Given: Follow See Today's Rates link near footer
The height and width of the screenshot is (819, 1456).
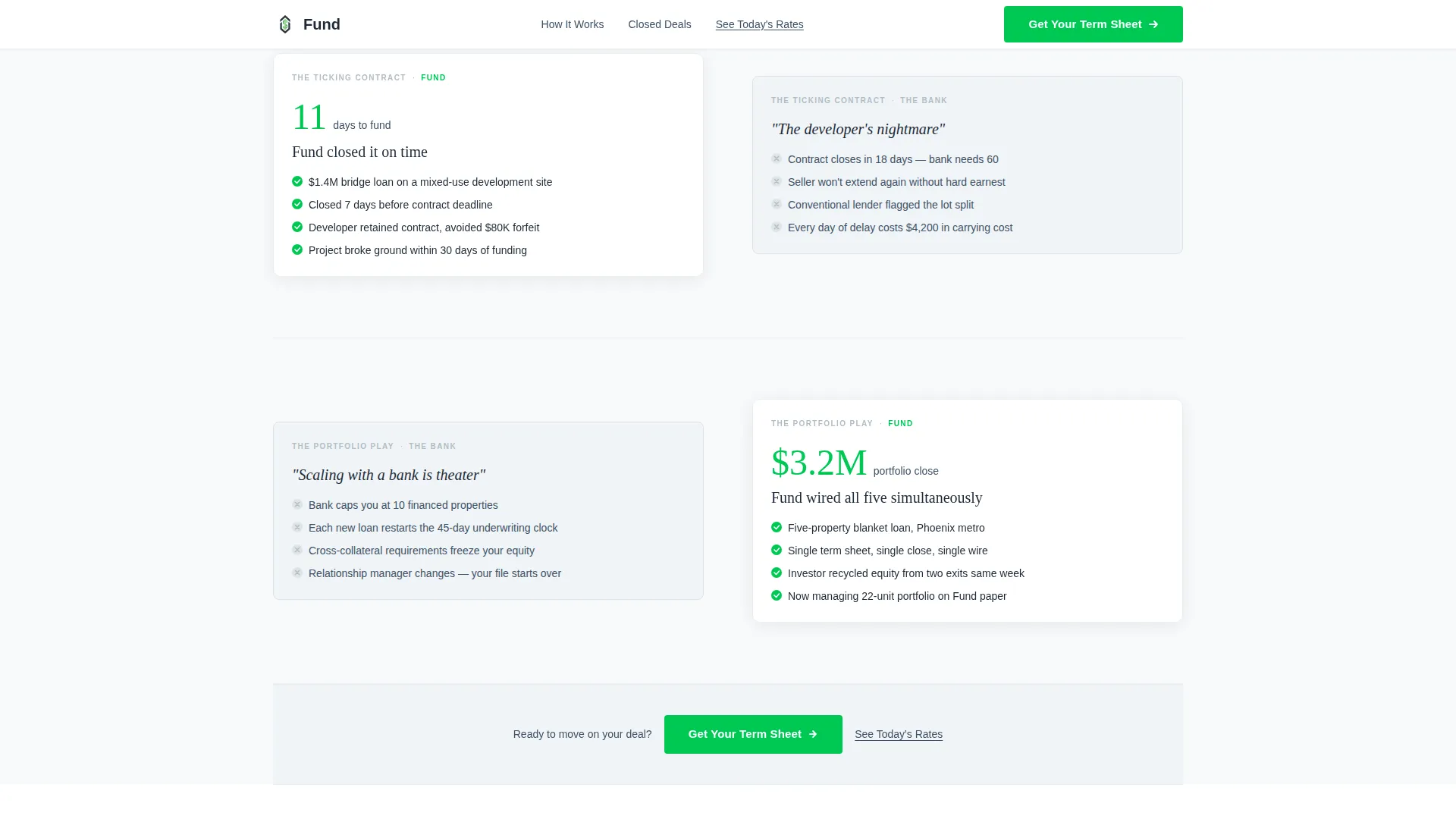Looking at the screenshot, I should point(899,734).
